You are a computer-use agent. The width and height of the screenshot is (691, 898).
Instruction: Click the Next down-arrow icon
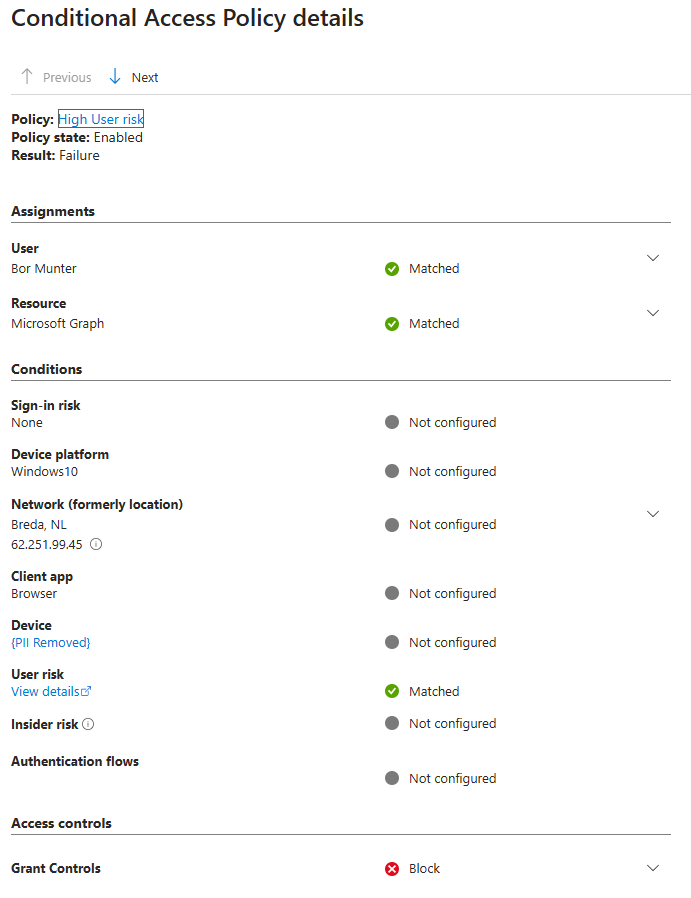tap(115, 77)
